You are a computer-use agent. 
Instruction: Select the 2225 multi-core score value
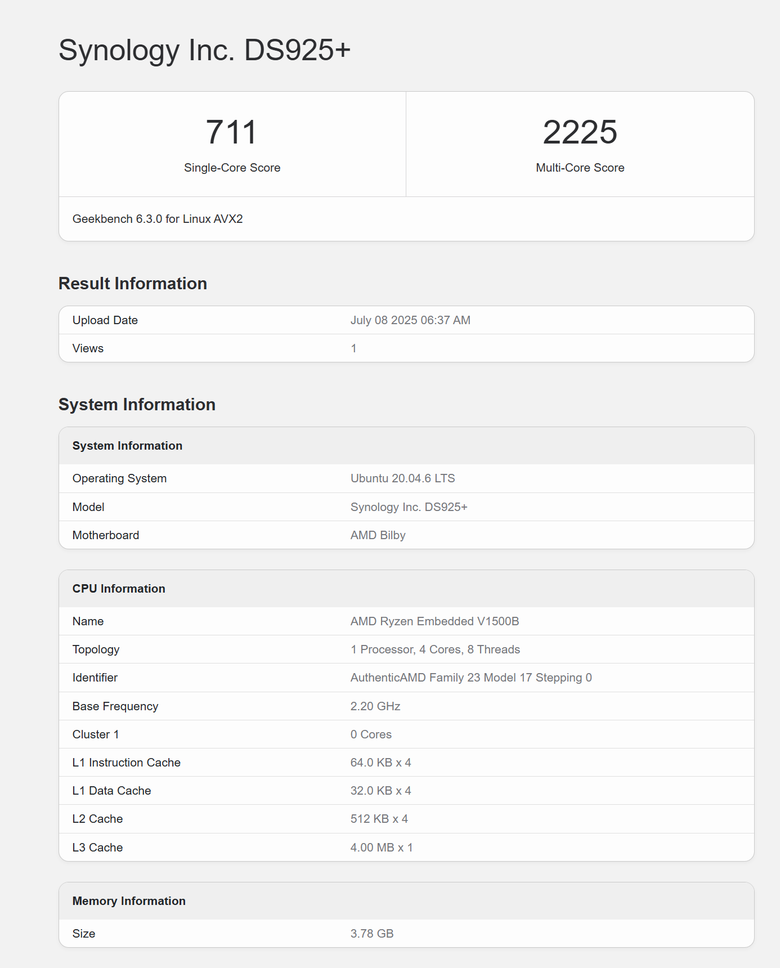pos(580,131)
